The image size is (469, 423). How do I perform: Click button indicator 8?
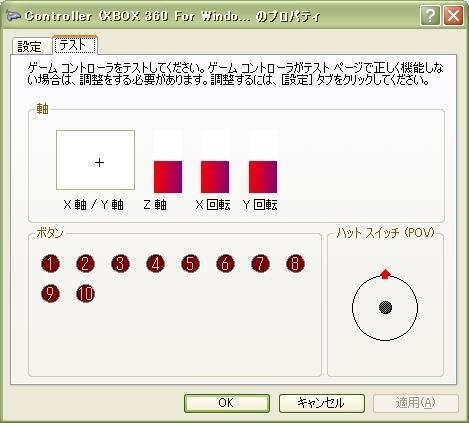295,264
